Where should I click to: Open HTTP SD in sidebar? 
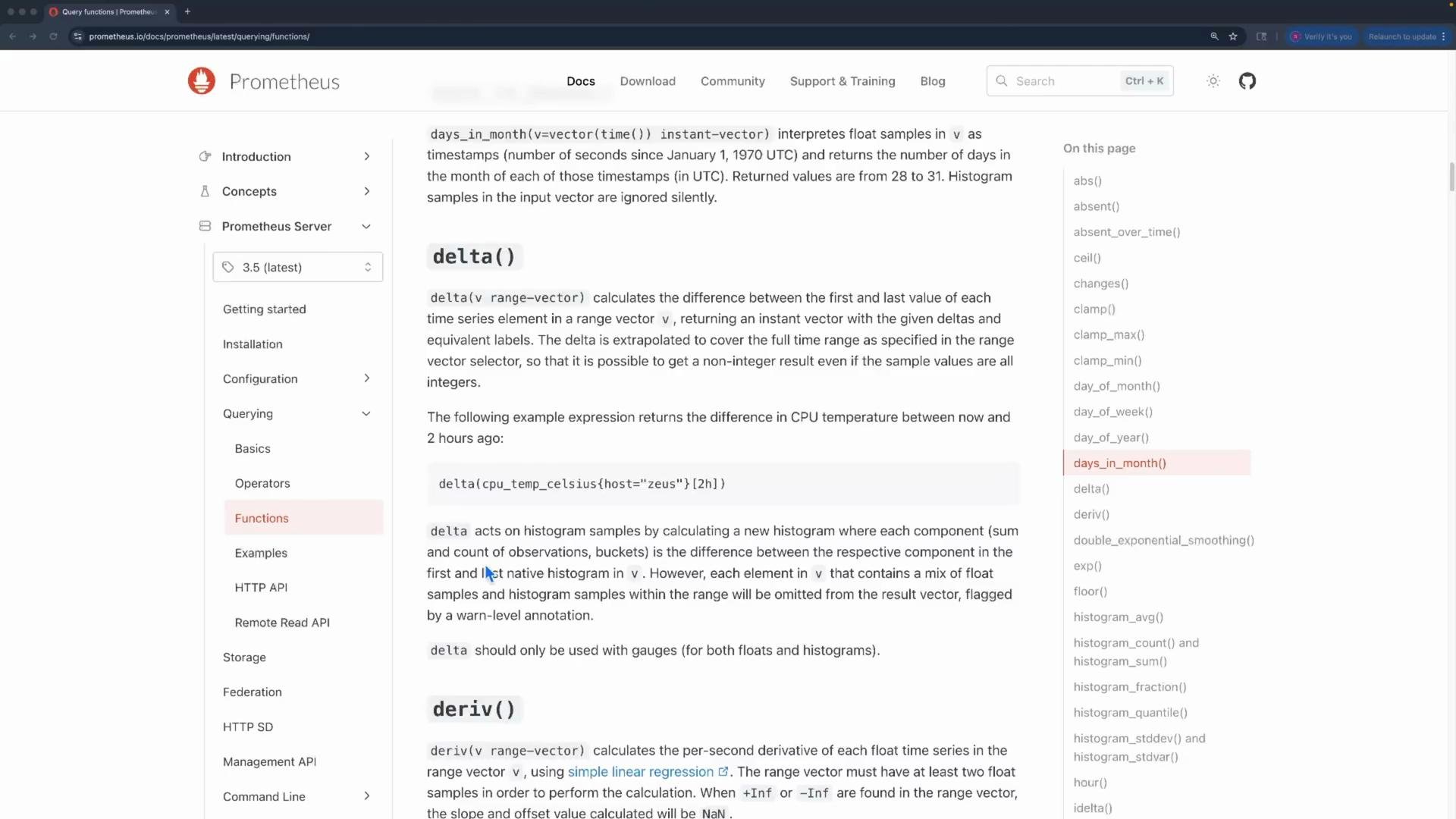pos(248,727)
